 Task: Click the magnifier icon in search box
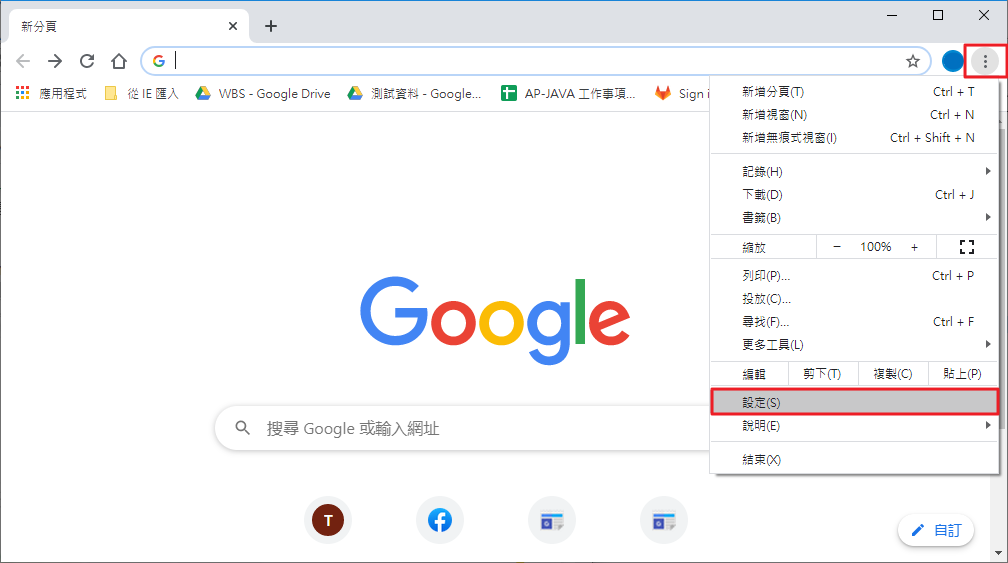pos(242,427)
